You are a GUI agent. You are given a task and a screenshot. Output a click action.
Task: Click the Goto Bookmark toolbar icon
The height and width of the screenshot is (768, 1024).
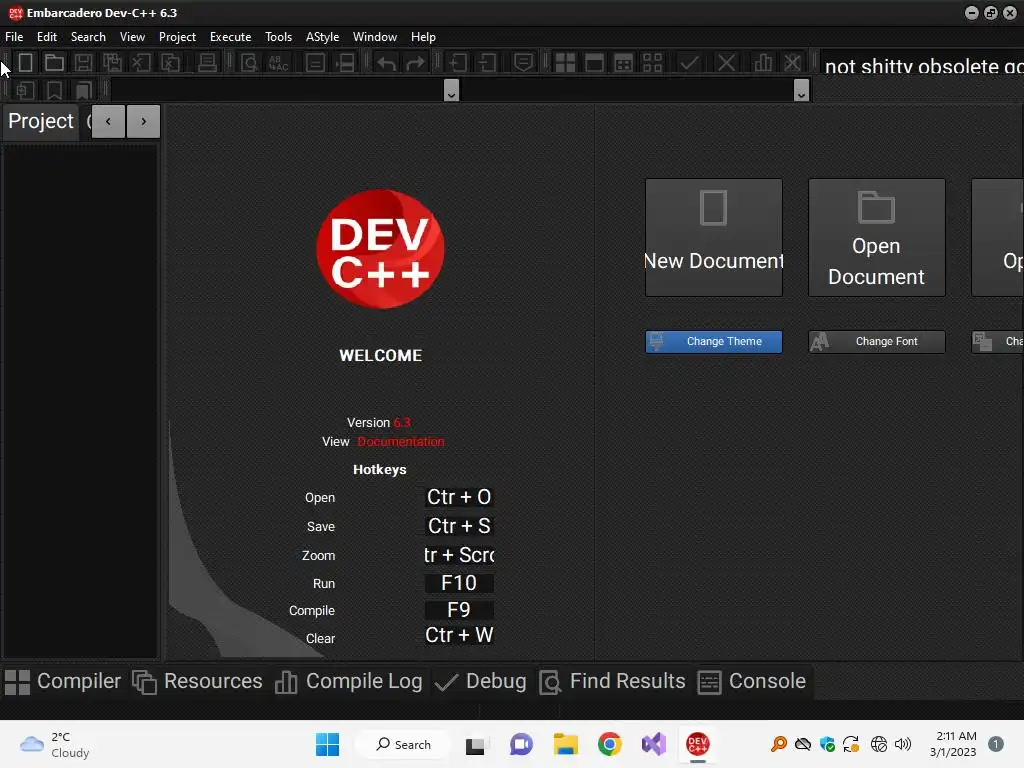84,90
